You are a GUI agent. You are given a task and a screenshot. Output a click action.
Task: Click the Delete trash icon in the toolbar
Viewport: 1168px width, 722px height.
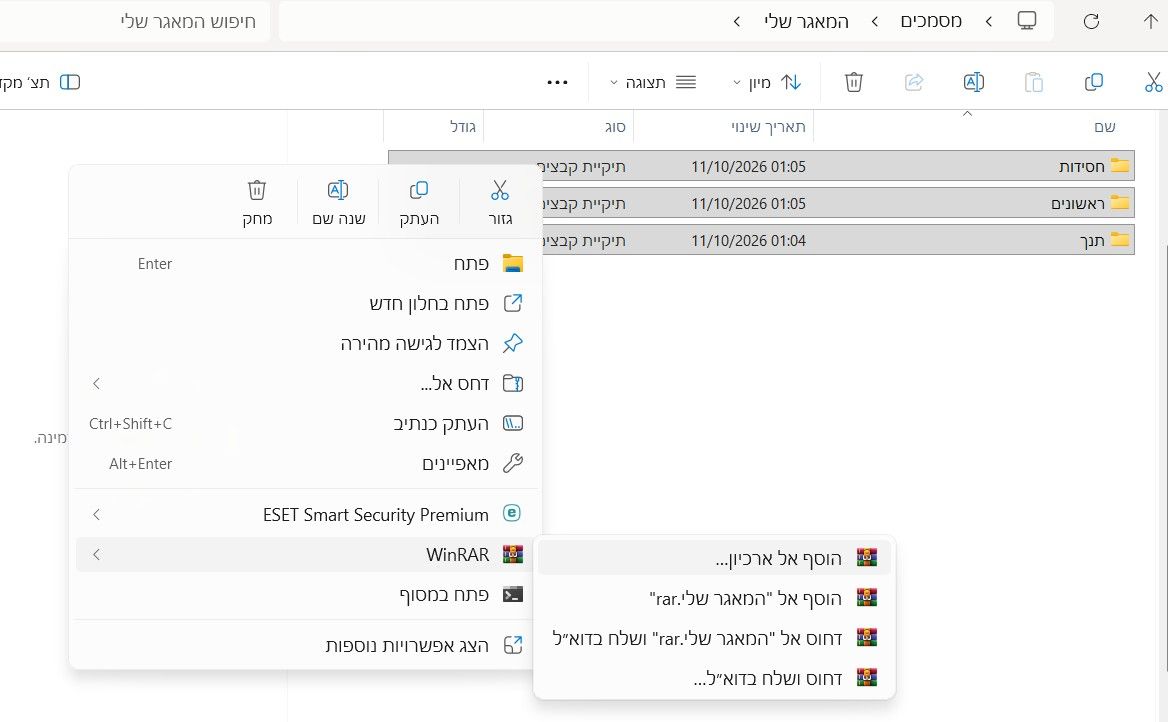[854, 82]
